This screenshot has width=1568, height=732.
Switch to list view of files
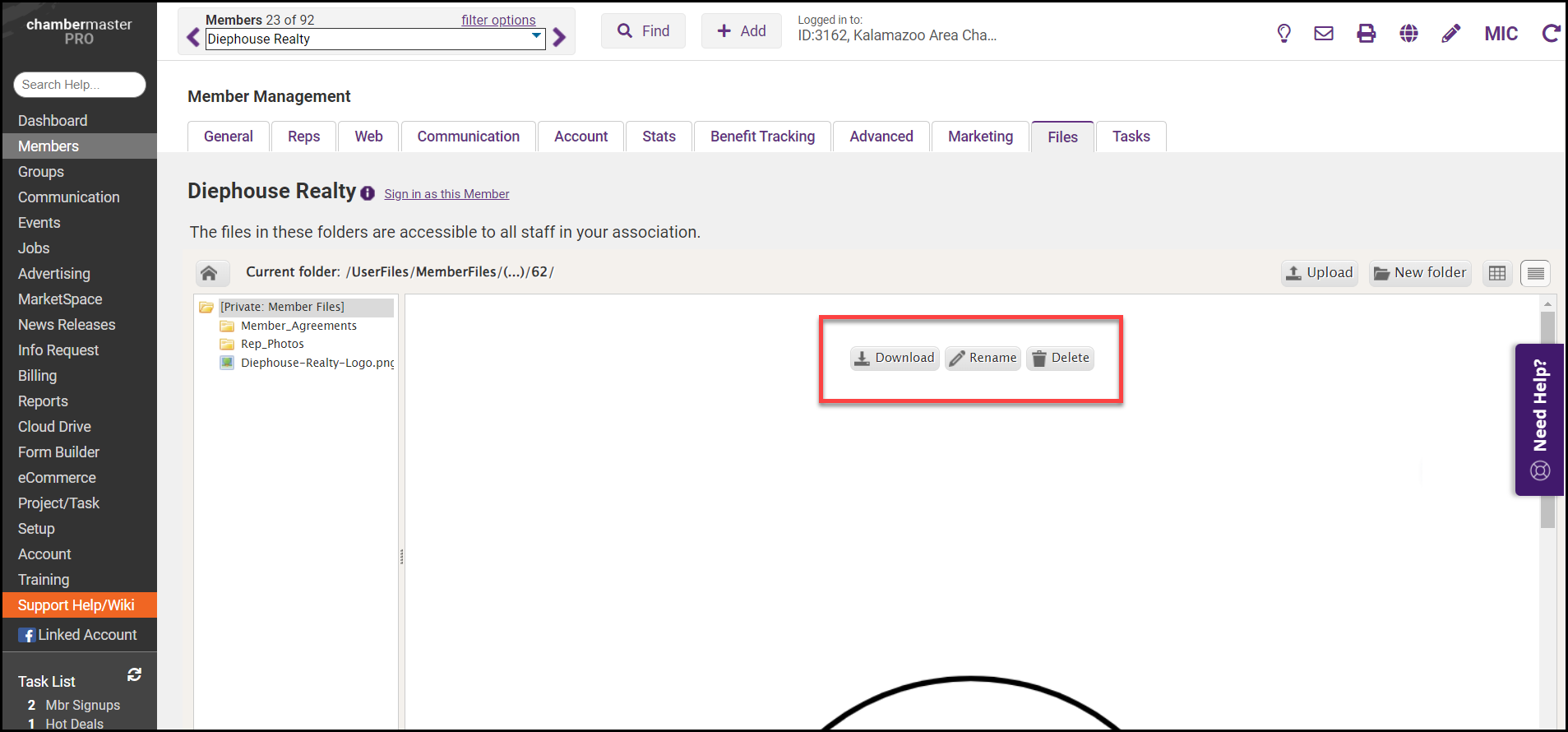(x=1535, y=273)
